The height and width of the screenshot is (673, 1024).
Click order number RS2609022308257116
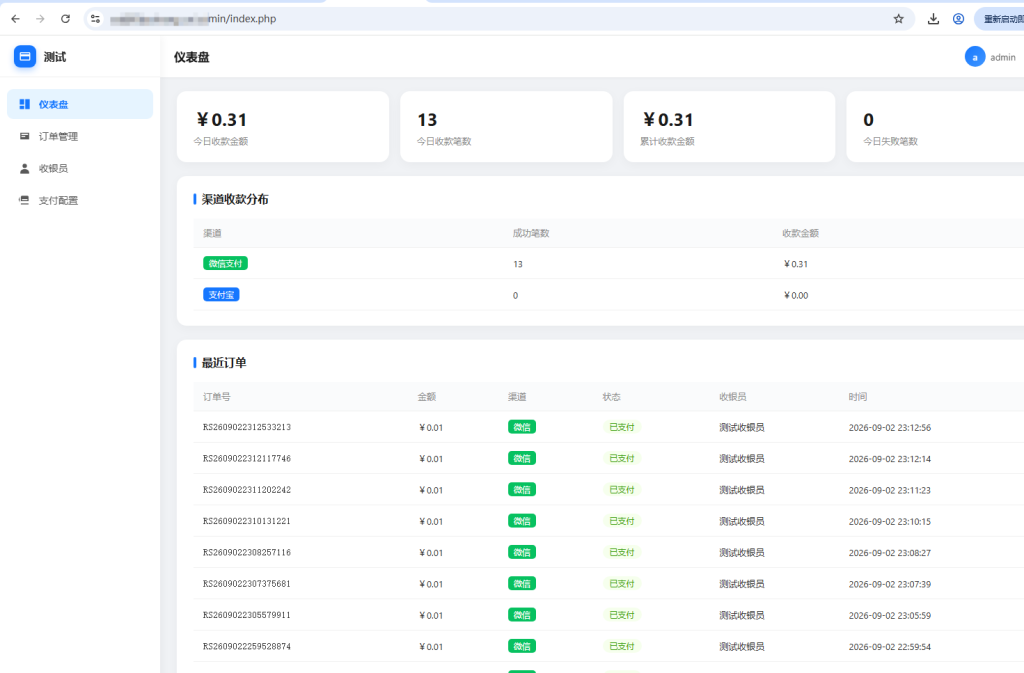247,553
